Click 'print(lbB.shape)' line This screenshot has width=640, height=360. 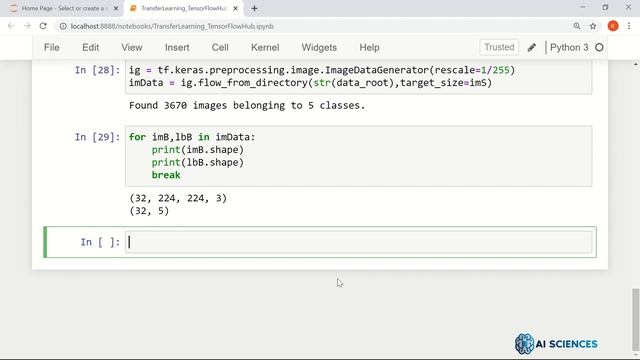point(198,162)
